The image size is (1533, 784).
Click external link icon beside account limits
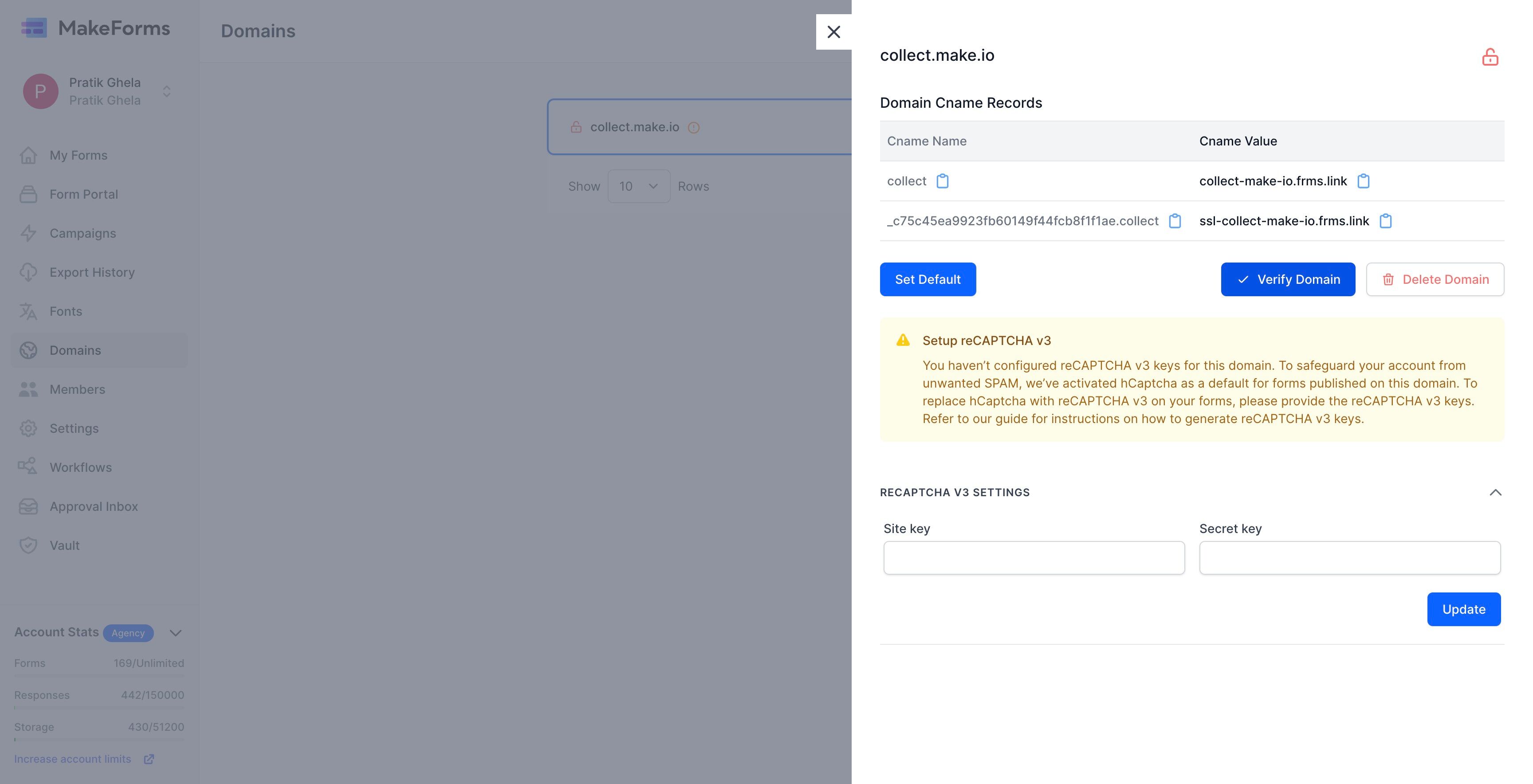pyautogui.click(x=149, y=759)
